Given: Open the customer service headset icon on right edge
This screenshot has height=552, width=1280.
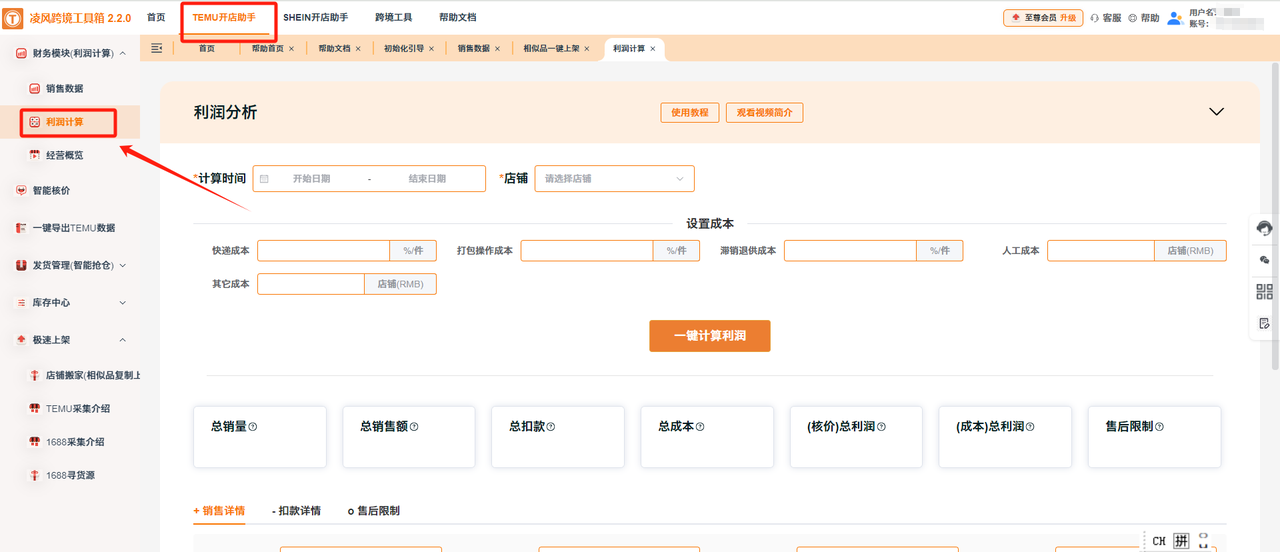Looking at the screenshot, I should [x=1264, y=228].
